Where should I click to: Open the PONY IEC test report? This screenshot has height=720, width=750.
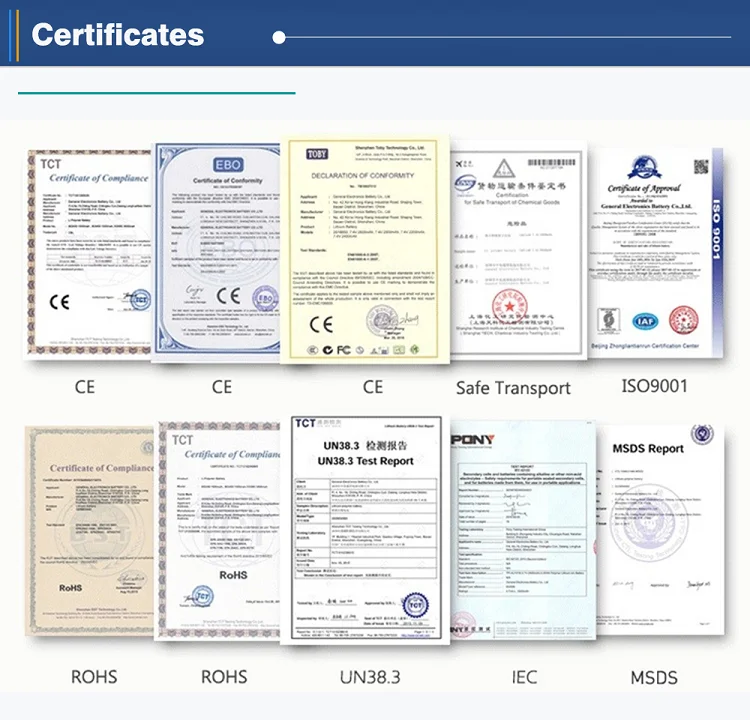(x=522, y=530)
